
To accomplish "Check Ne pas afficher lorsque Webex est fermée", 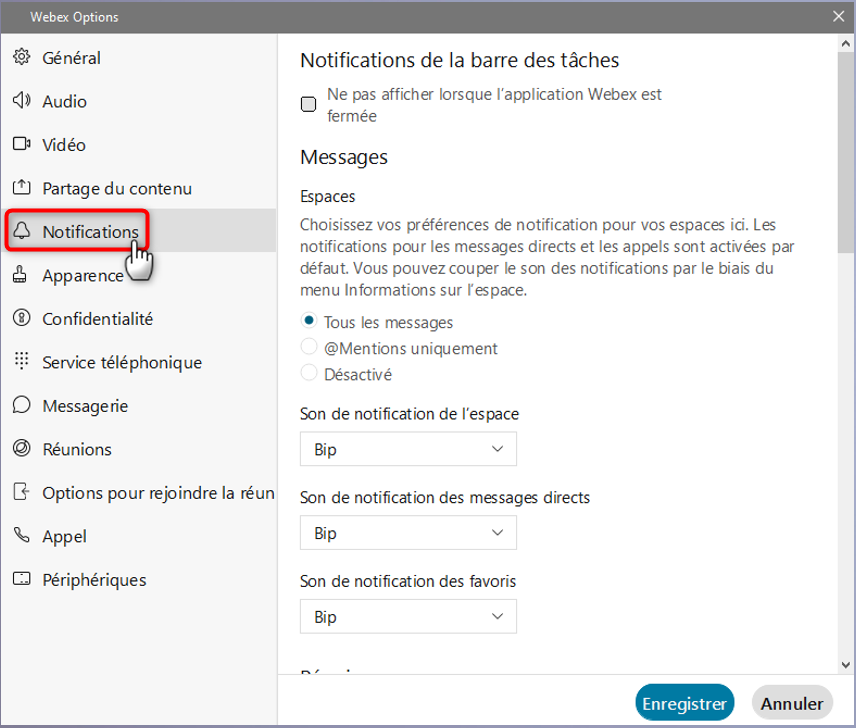I will pyautogui.click(x=308, y=104).
